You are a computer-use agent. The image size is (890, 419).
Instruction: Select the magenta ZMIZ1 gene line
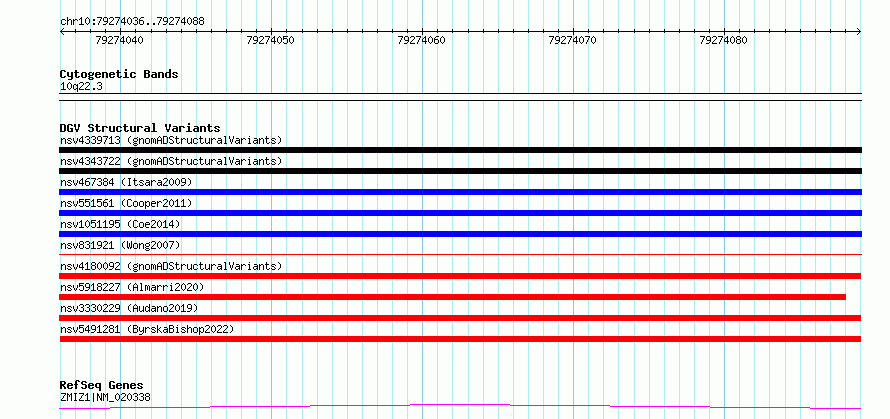(x=460, y=407)
